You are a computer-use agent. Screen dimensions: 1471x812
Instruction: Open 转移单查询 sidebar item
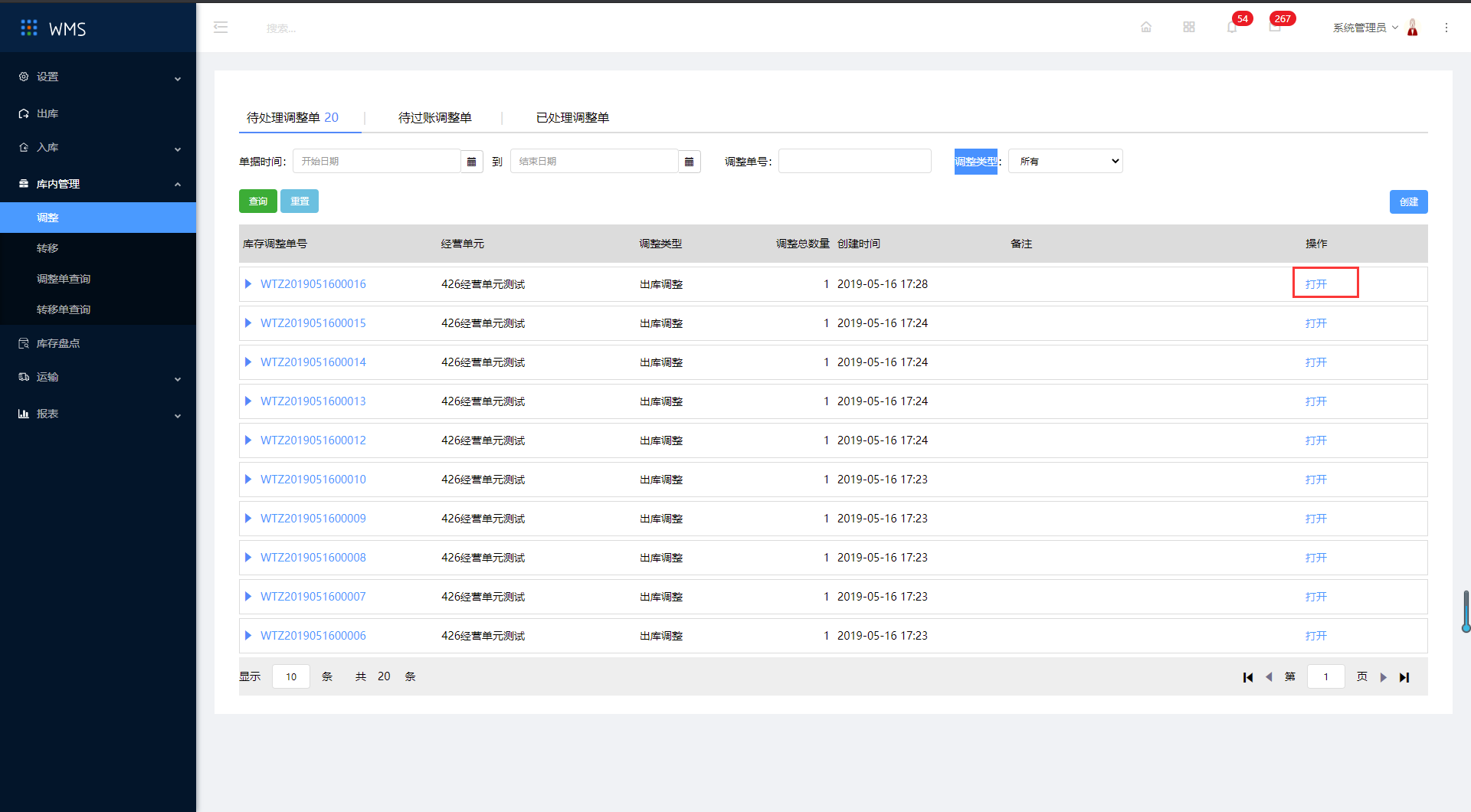pos(98,309)
